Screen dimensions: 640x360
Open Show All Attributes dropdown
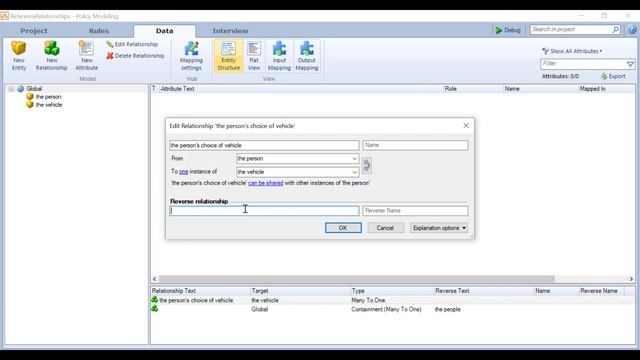click(572, 51)
